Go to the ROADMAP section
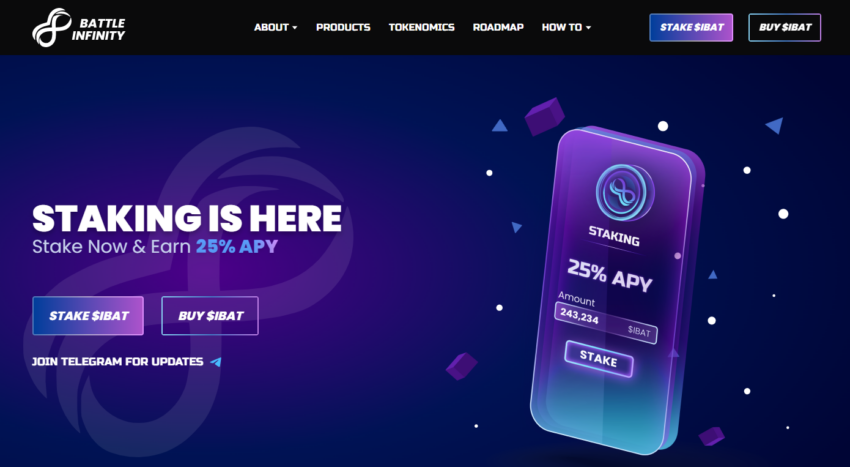The width and height of the screenshot is (850, 467). (498, 27)
